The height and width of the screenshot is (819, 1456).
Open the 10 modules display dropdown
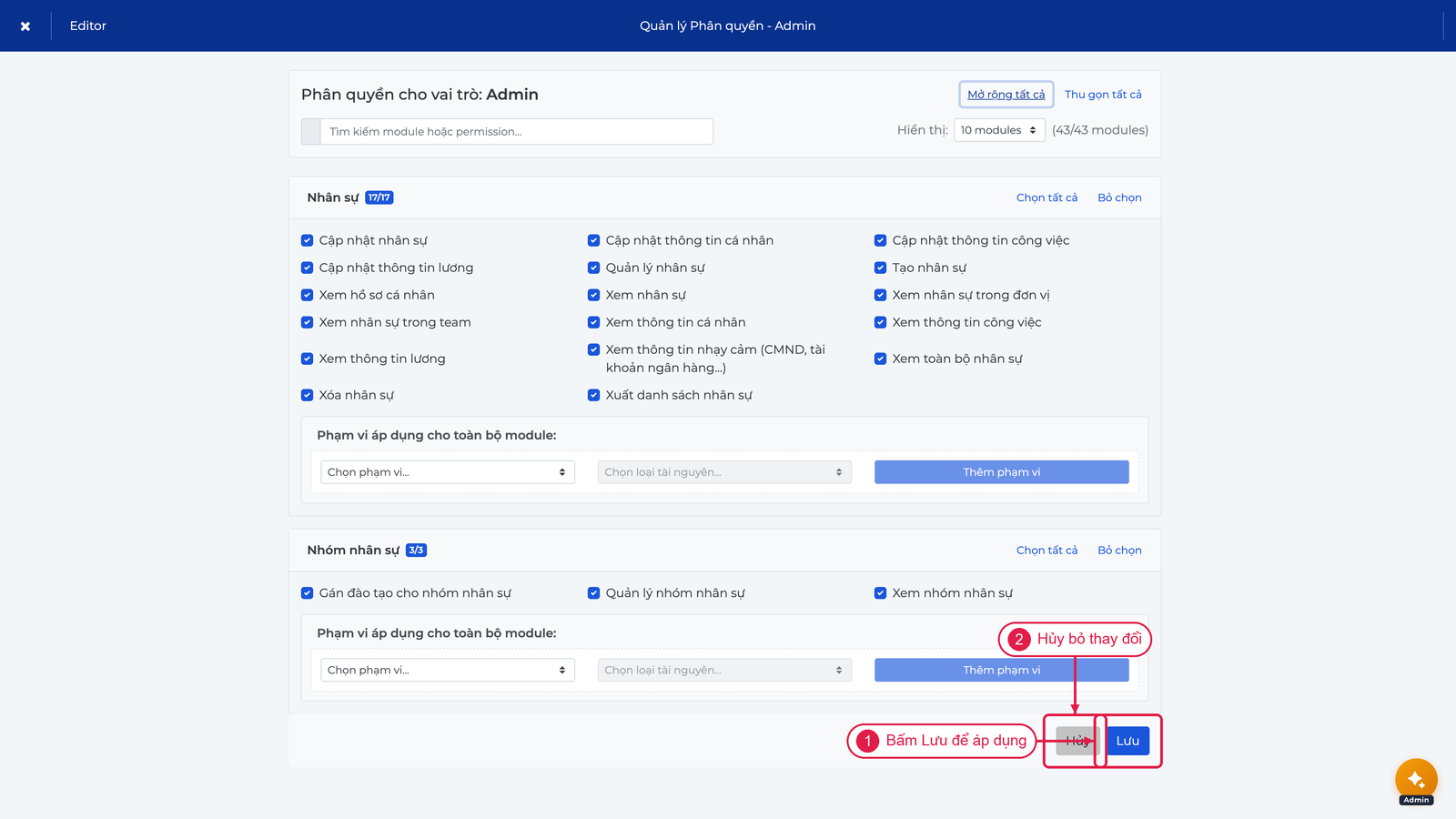click(x=999, y=130)
